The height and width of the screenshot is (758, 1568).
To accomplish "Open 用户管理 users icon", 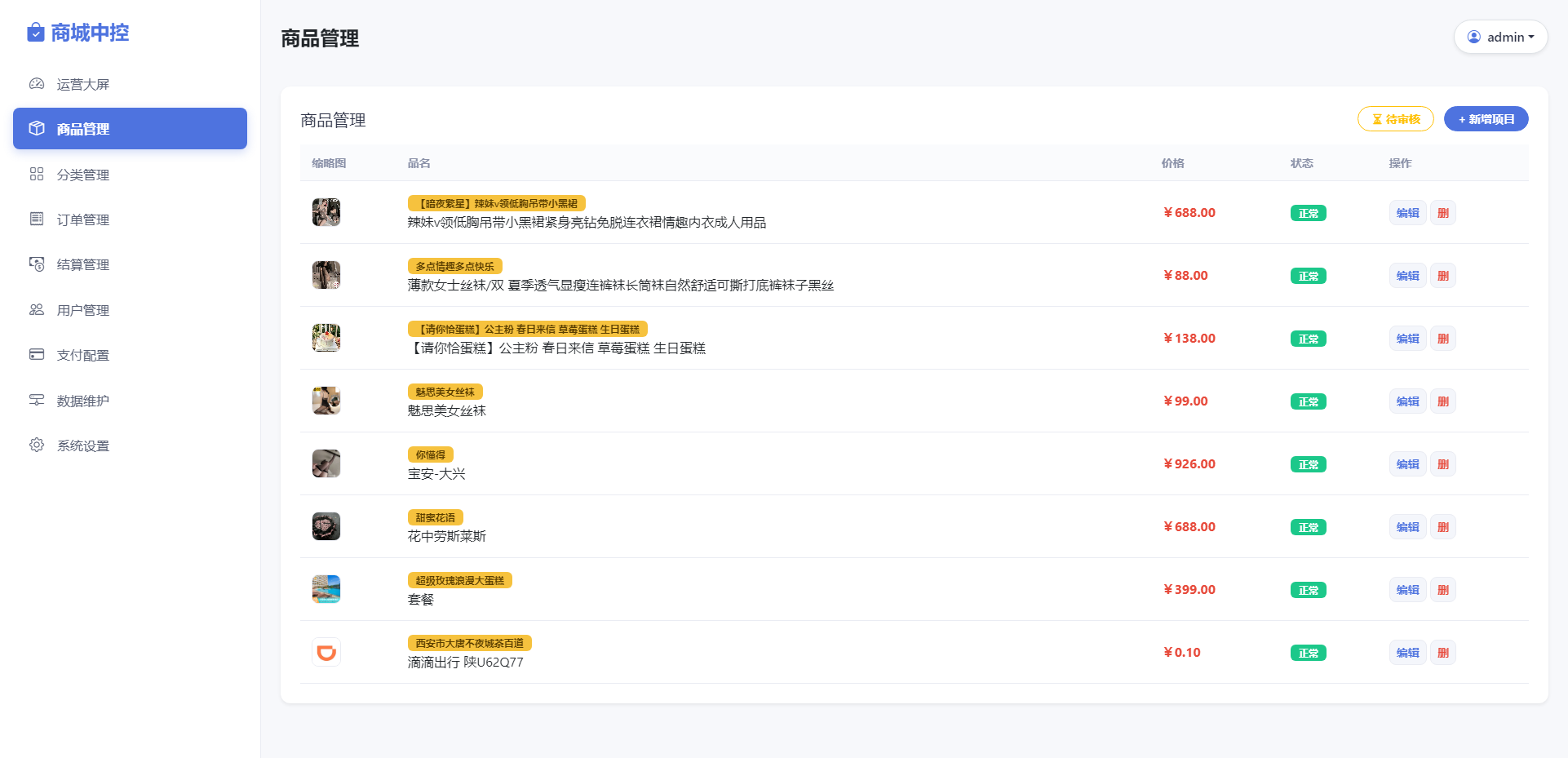I will point(37,309).
